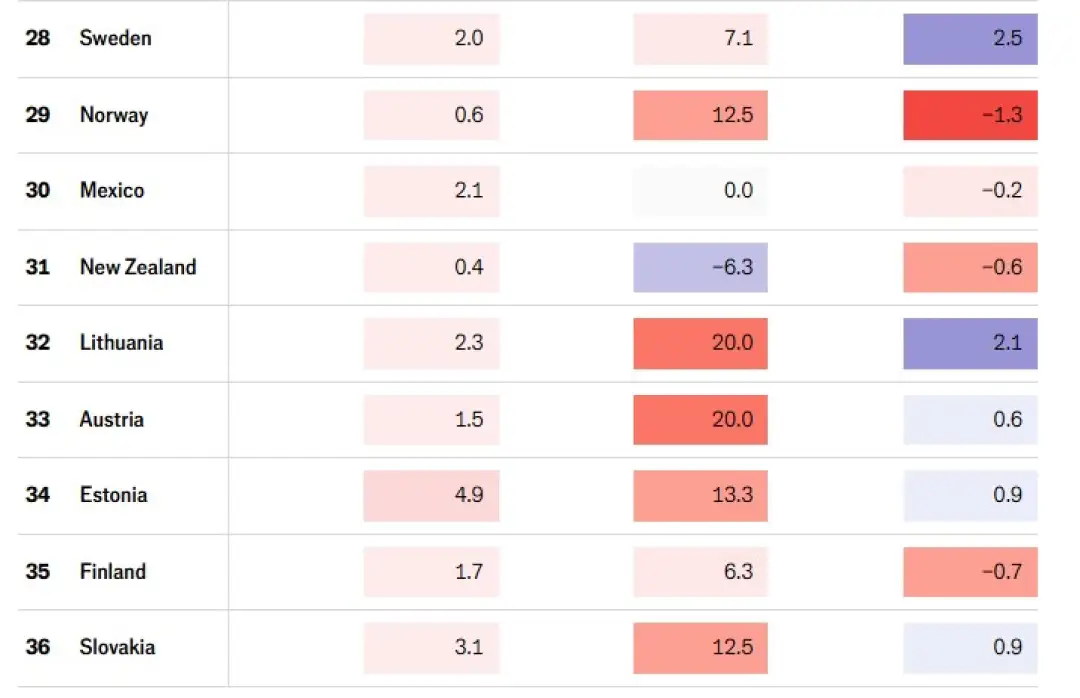This screenshot has height=698, width=1080.
Task: Select Mexico's grey 0.0 cell
Action: [x=700, y=191]
